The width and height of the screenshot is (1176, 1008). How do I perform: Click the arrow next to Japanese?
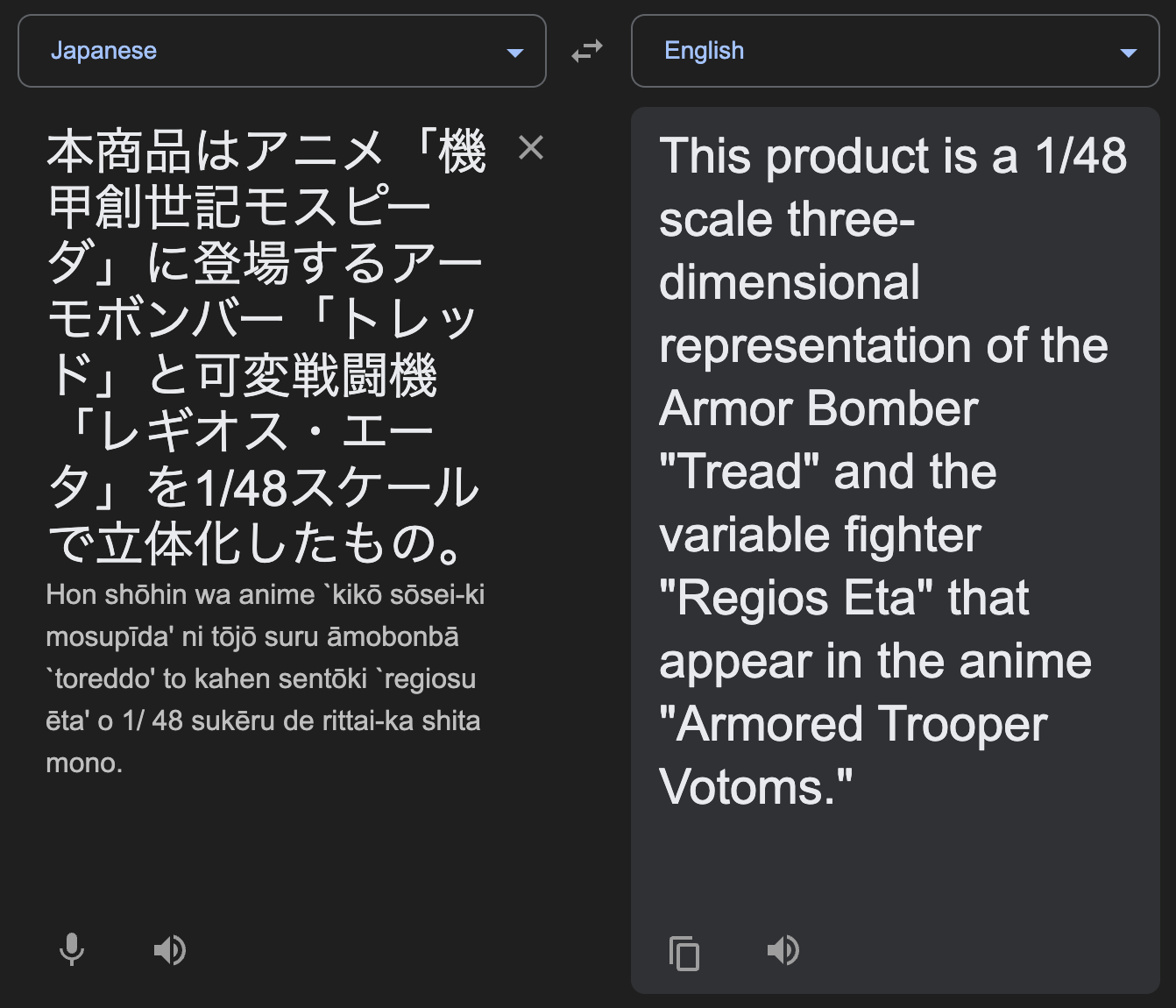[x=515, y=53]
